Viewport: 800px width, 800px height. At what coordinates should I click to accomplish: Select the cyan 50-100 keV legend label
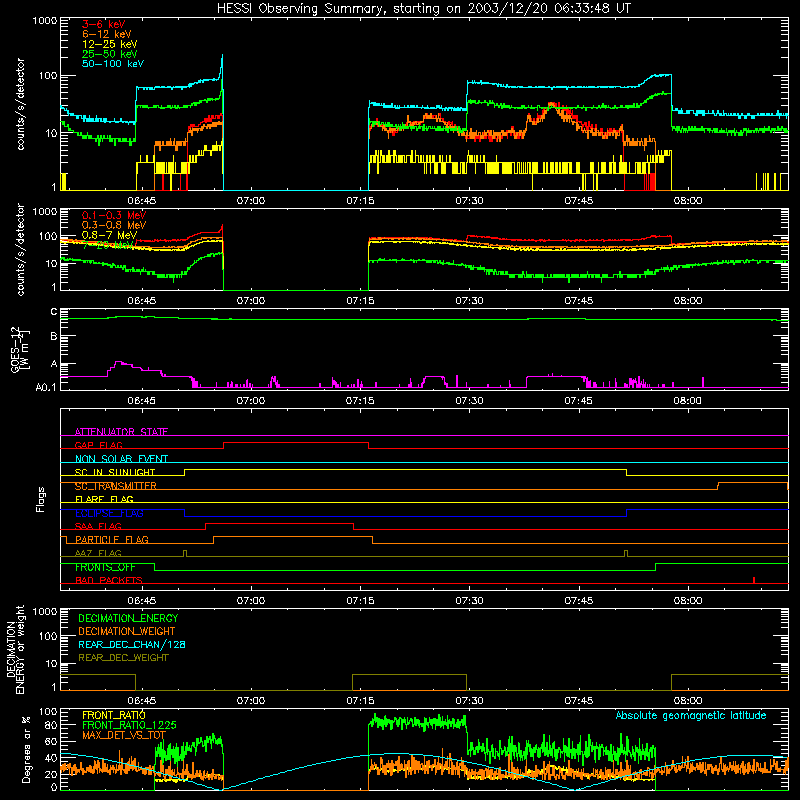point(112,64)
